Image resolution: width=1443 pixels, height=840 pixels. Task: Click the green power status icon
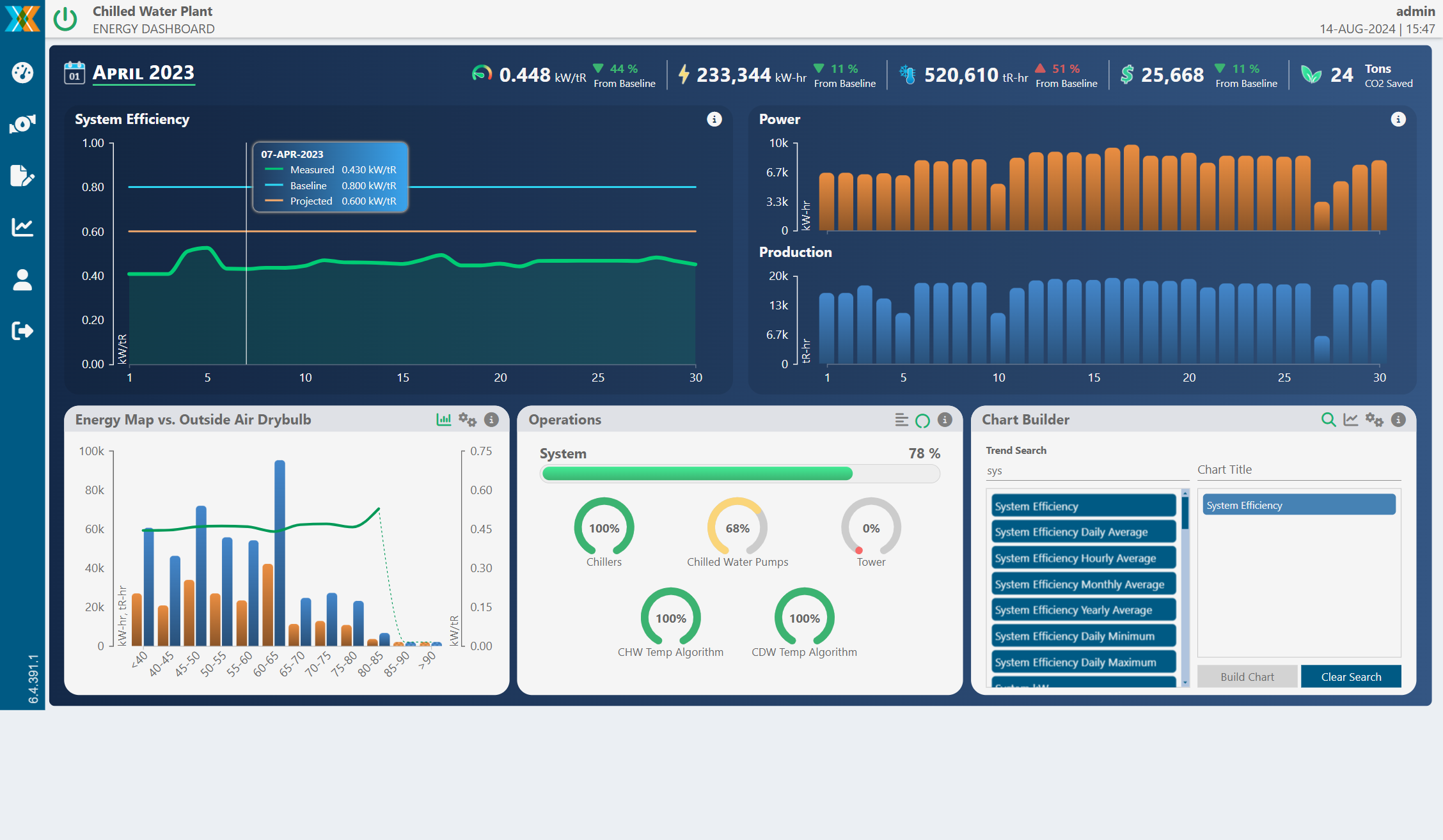(x=65, y=19)
